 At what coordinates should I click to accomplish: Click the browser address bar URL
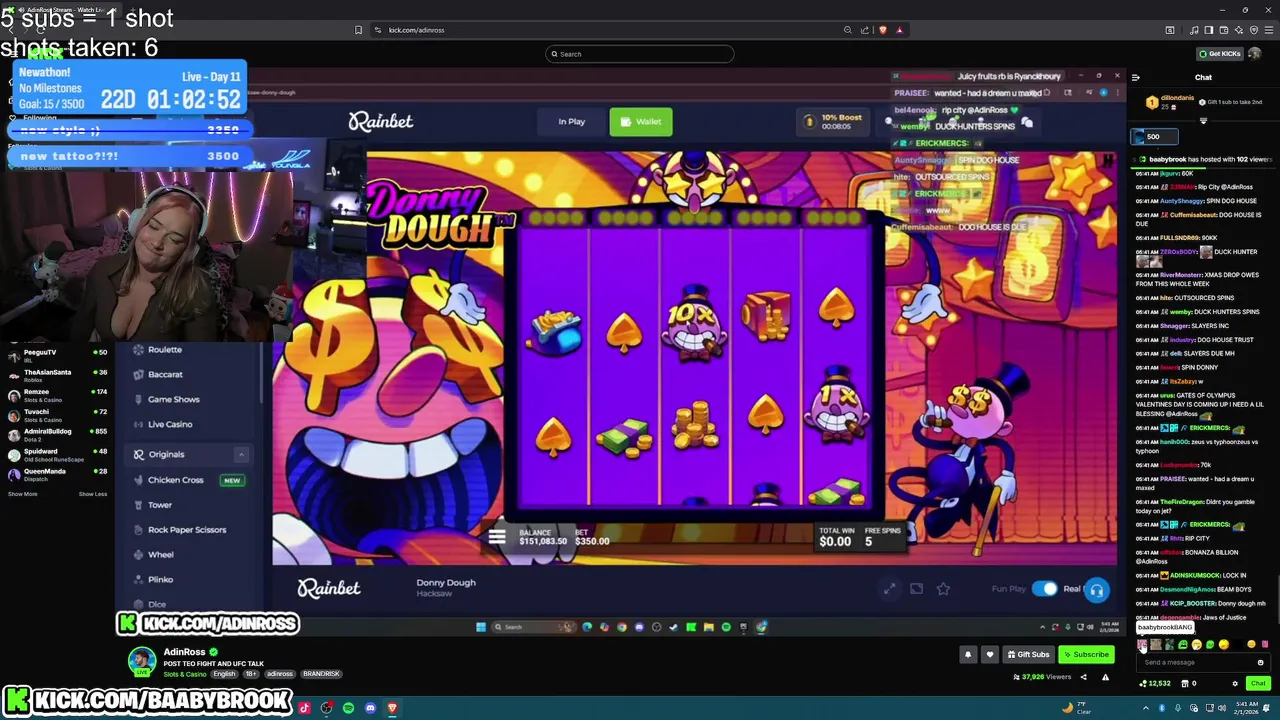pyautogui.click(x=416, y=30)
